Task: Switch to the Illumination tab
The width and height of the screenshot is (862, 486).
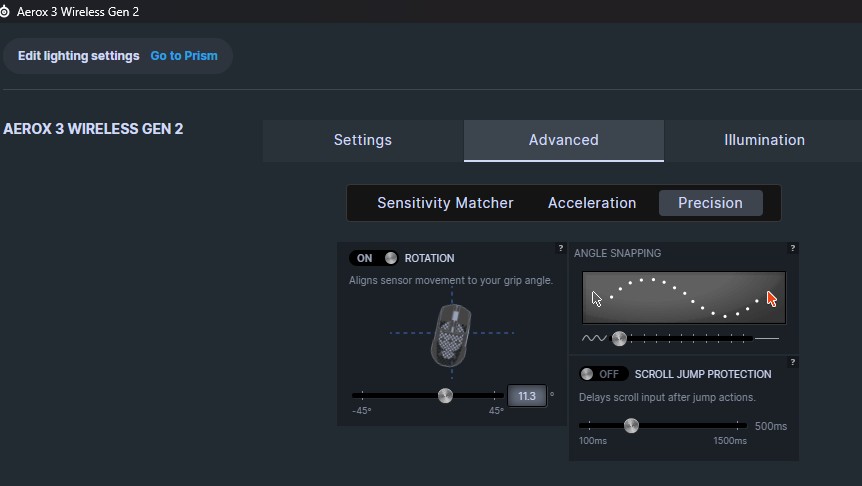Action: pyautogui.click(x=764, y=140)
